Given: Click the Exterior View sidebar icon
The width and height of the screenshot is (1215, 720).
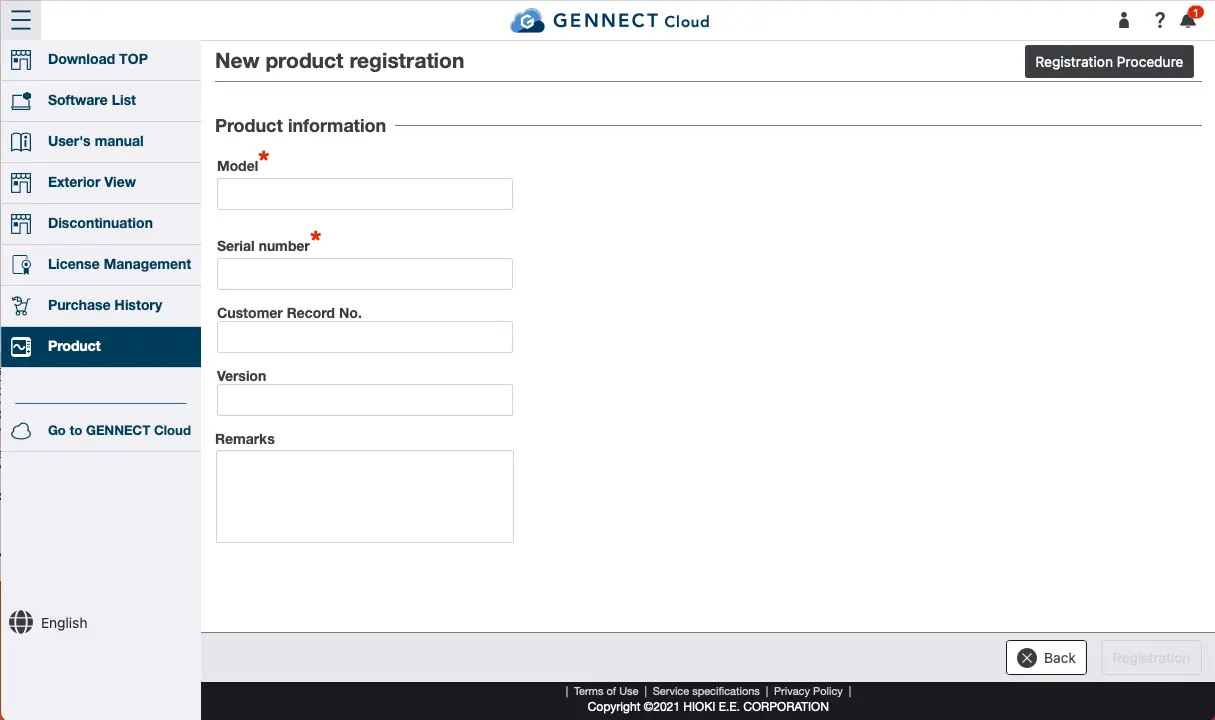Looking at the screenshot, I should [x=21, y=182].
